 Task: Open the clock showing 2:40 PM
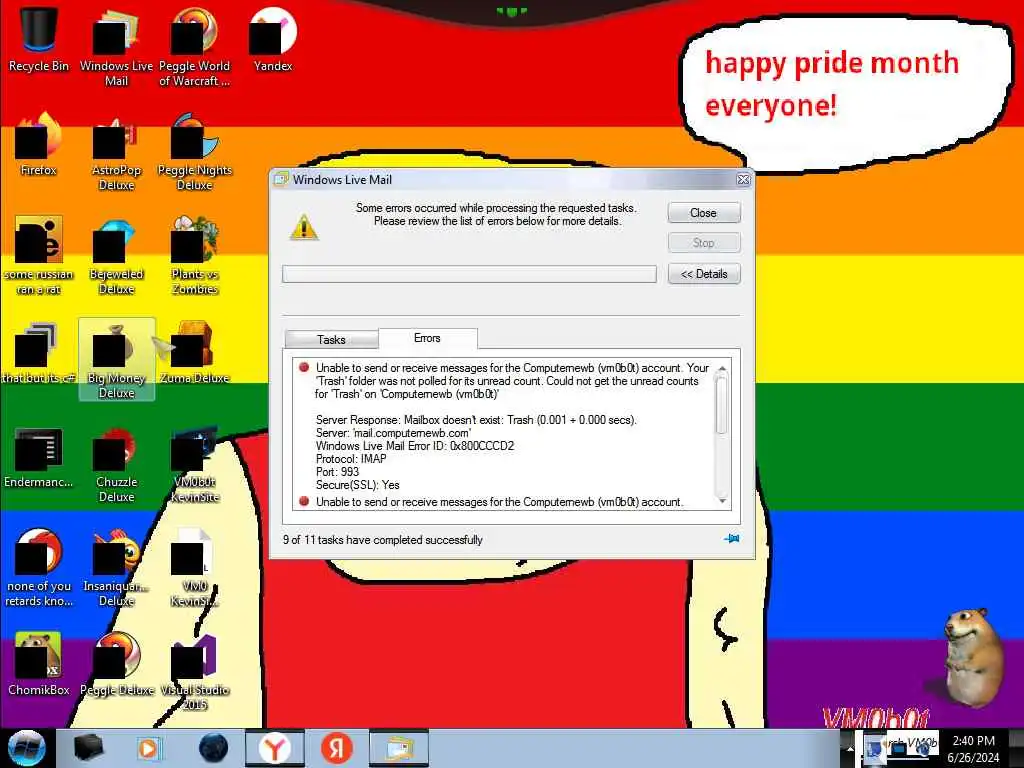click(973, 749)
